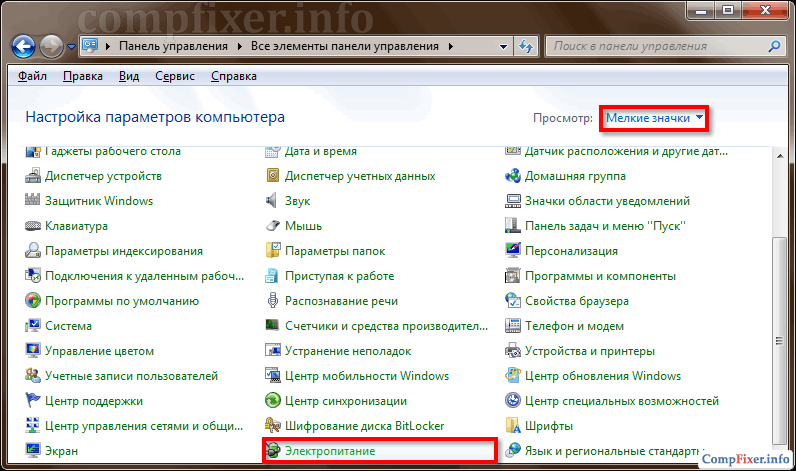
Task: Open Параметры папок icon
Action: click(x=273, y=251)
